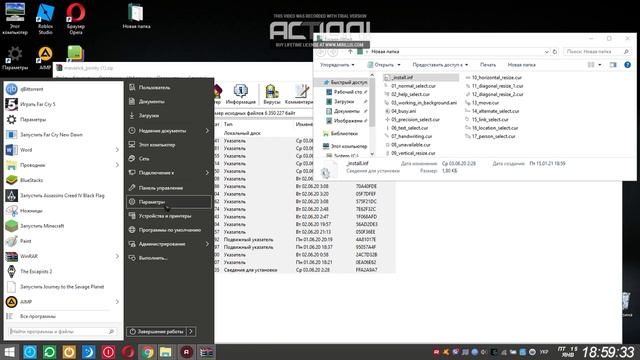Open Выполнить... run dialog

point(169,258)
